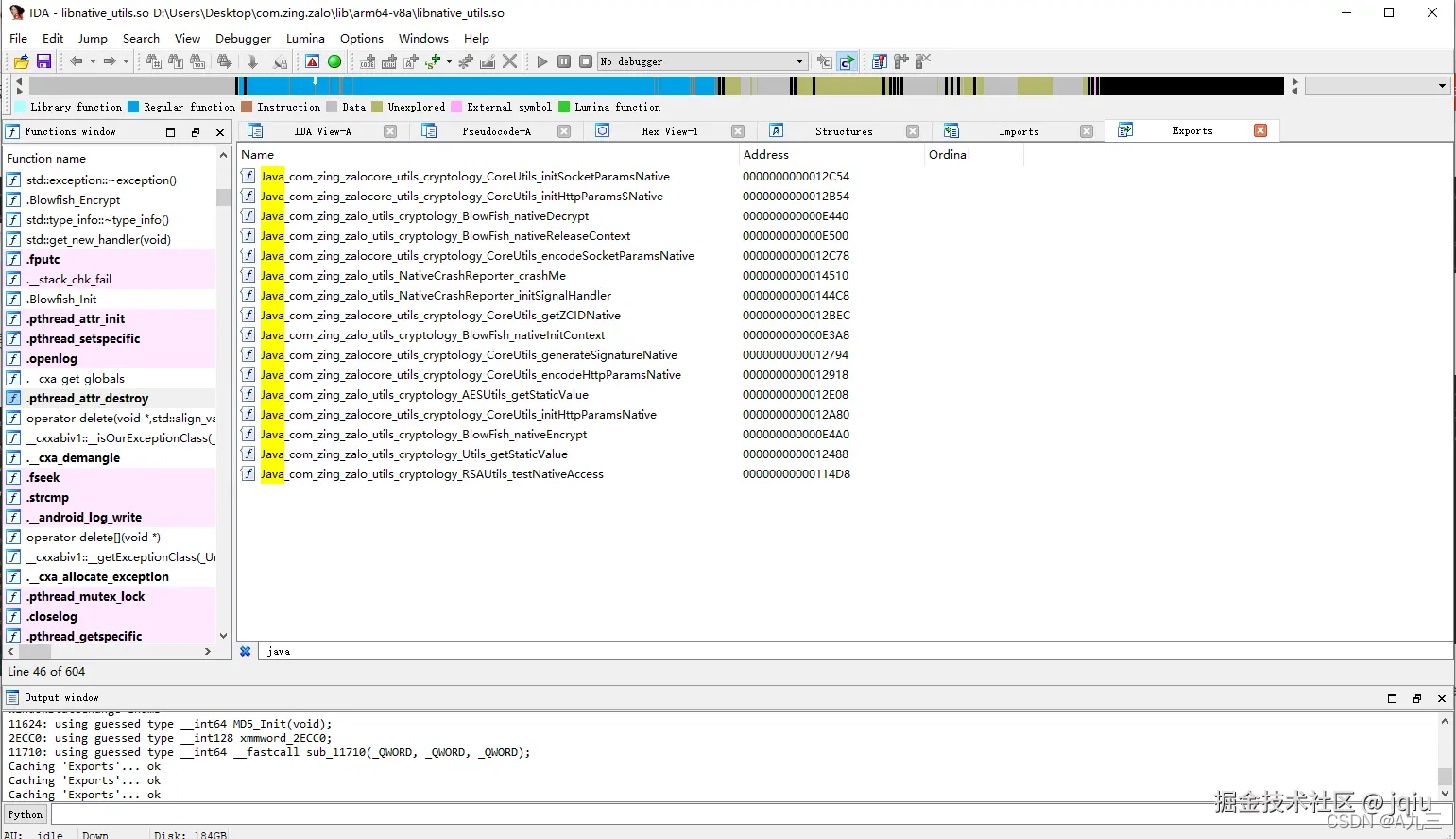Screen dimensions: 1456x839
Task: Switch to the Hex View-1 tab
Action: tap(670, 131)
